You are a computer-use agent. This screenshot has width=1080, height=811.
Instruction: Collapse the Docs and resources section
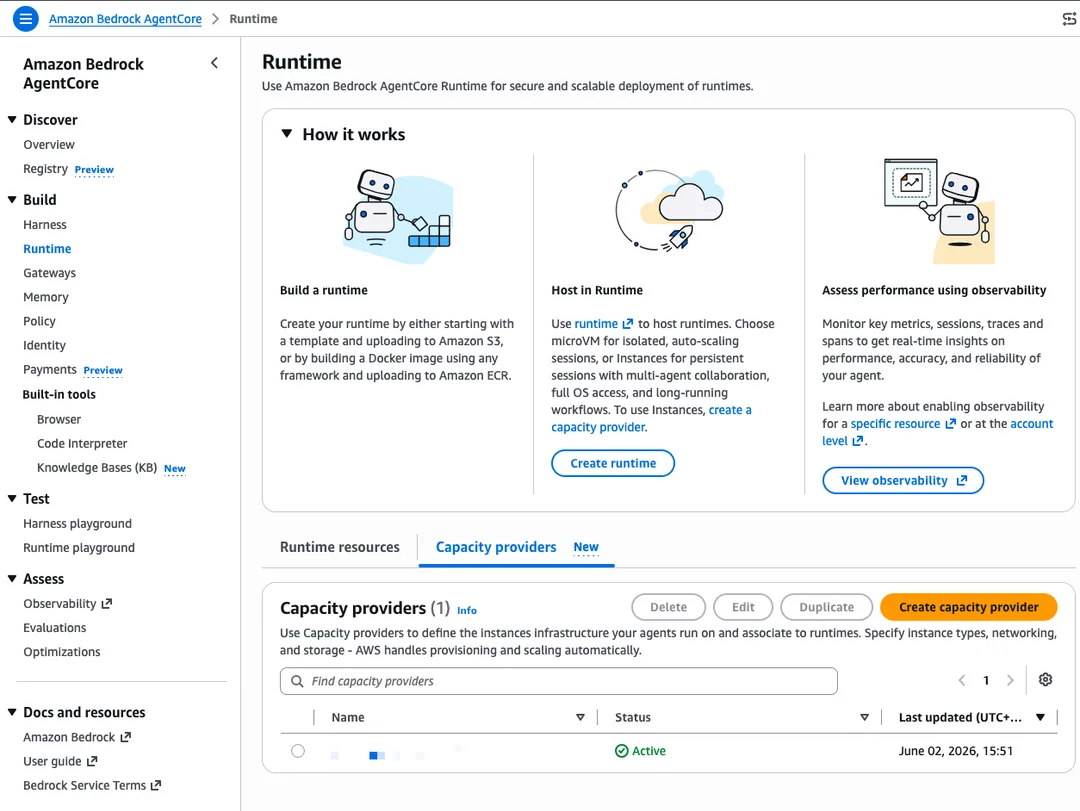click(12, 712)
